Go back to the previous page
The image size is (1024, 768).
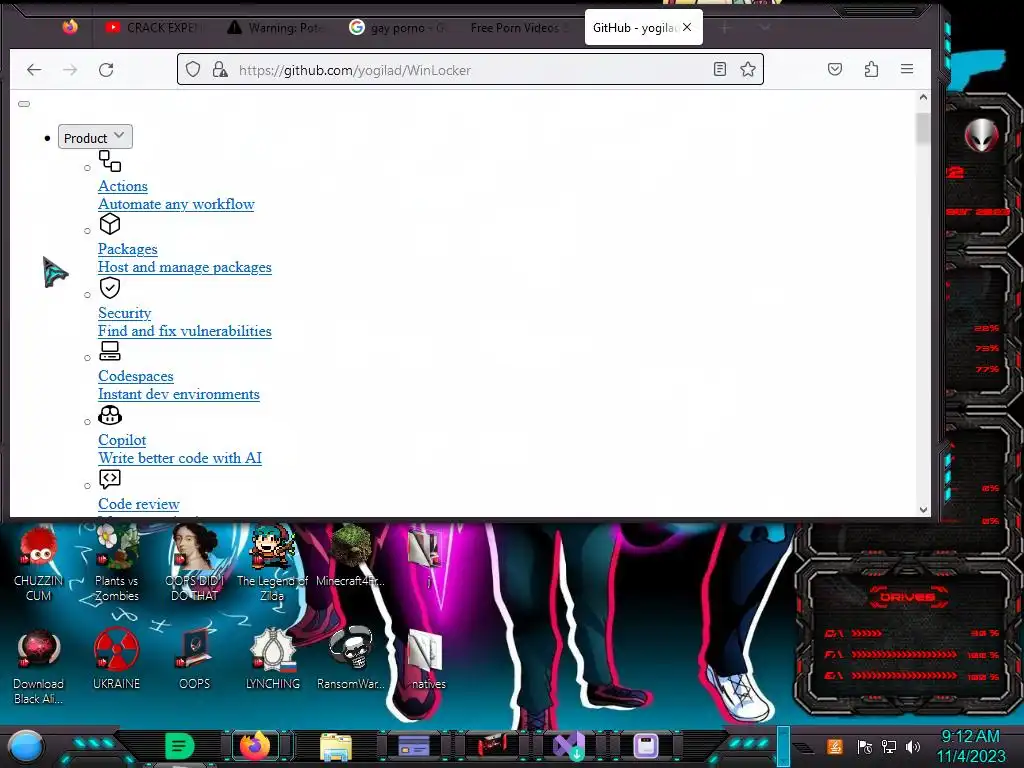click(x=34, y=69)
